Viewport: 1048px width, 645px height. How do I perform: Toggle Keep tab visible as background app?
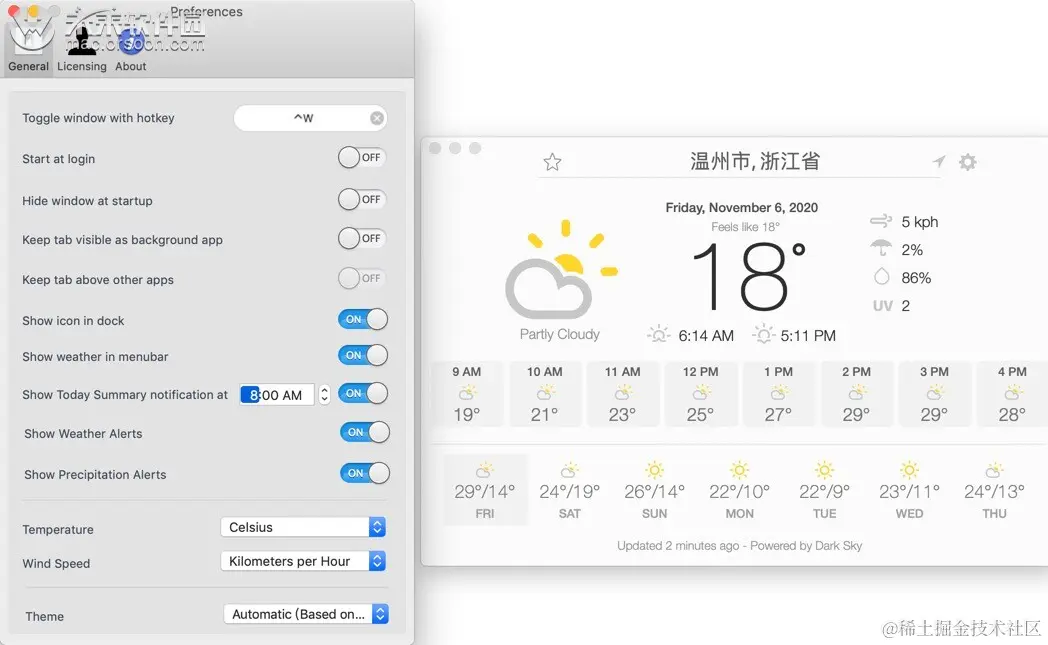[x=362, y=239]
